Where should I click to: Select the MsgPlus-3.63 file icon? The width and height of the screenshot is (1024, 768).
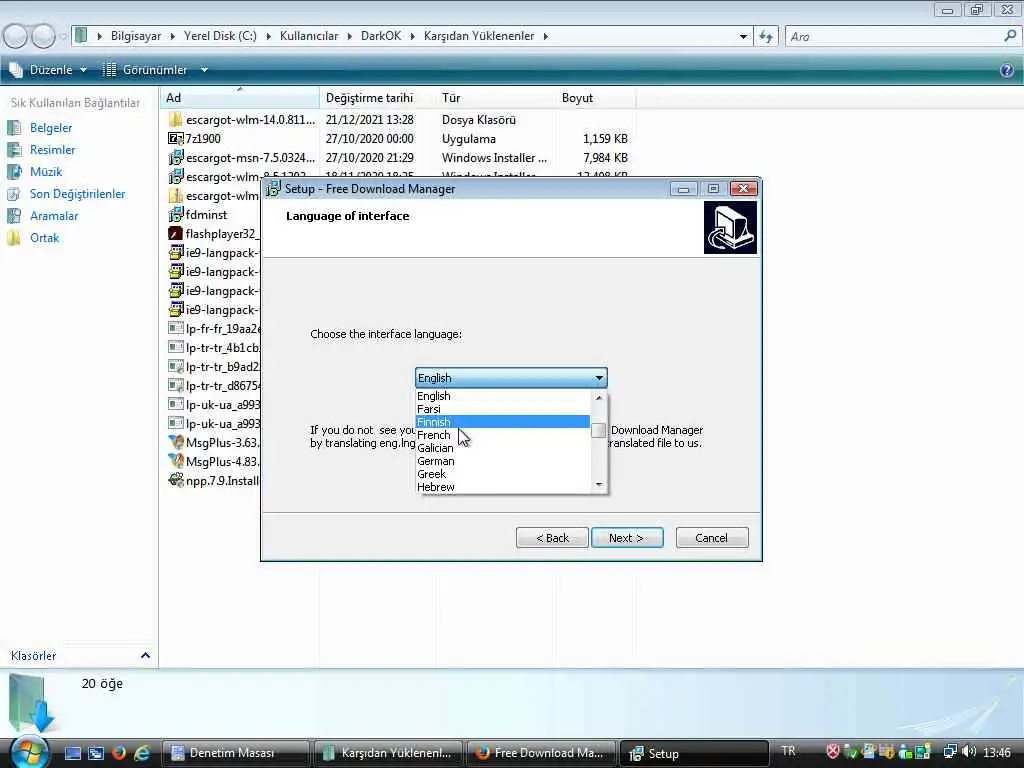pos(175,442)
